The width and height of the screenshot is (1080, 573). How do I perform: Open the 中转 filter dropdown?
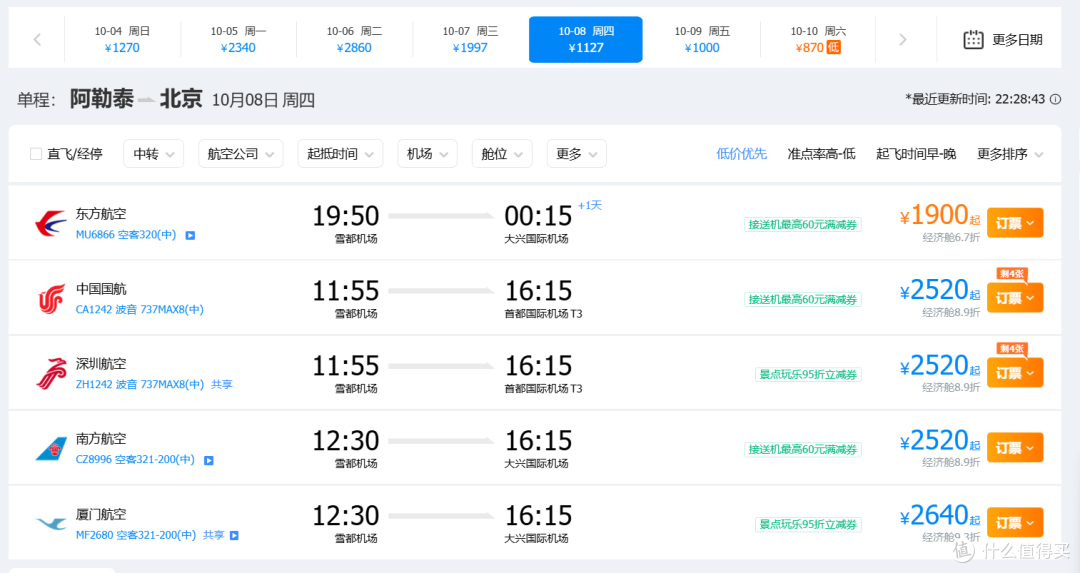(x=154, y=154)
